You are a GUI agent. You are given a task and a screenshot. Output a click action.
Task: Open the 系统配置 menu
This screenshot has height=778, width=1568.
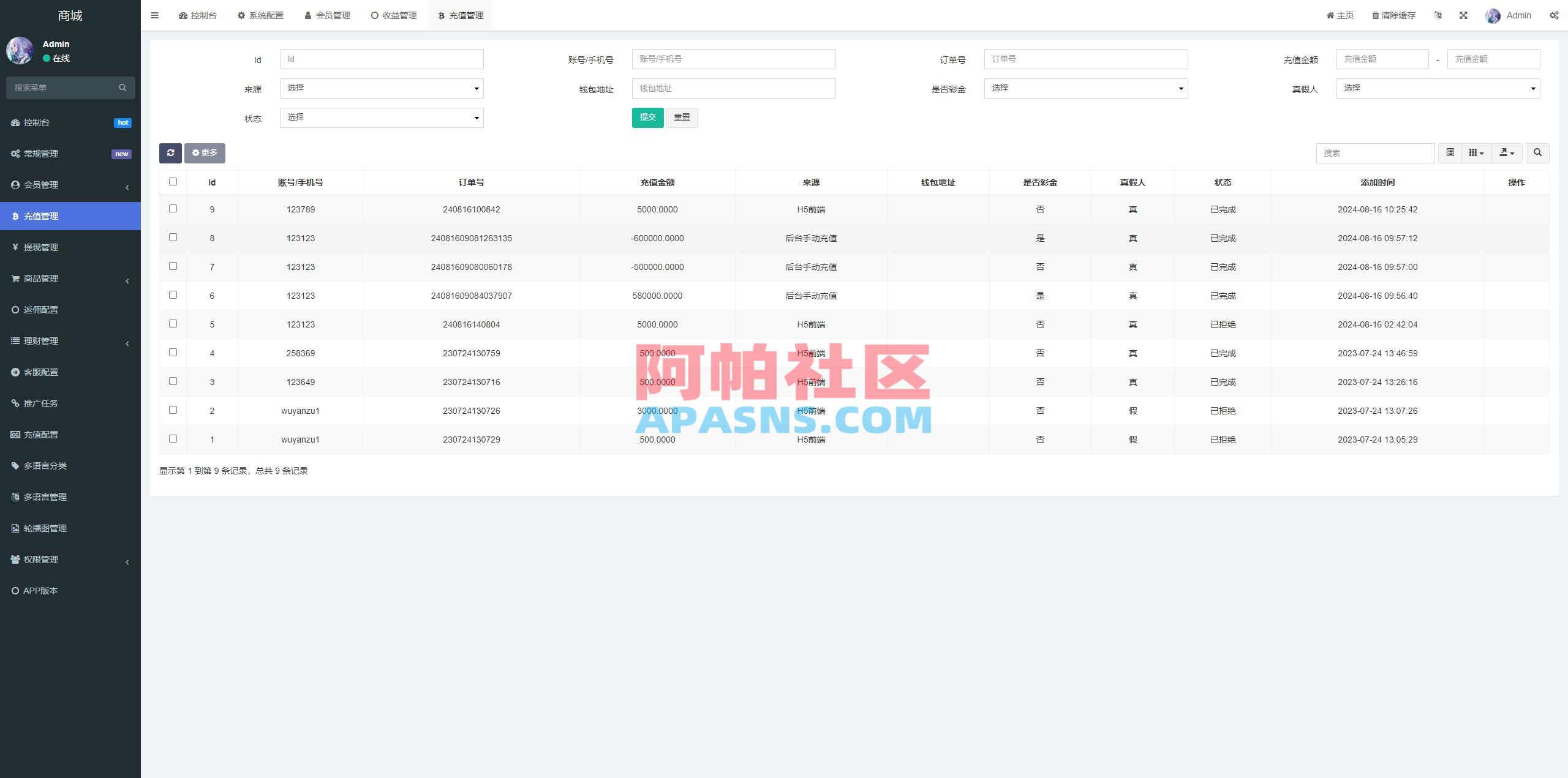pos(260,15)
